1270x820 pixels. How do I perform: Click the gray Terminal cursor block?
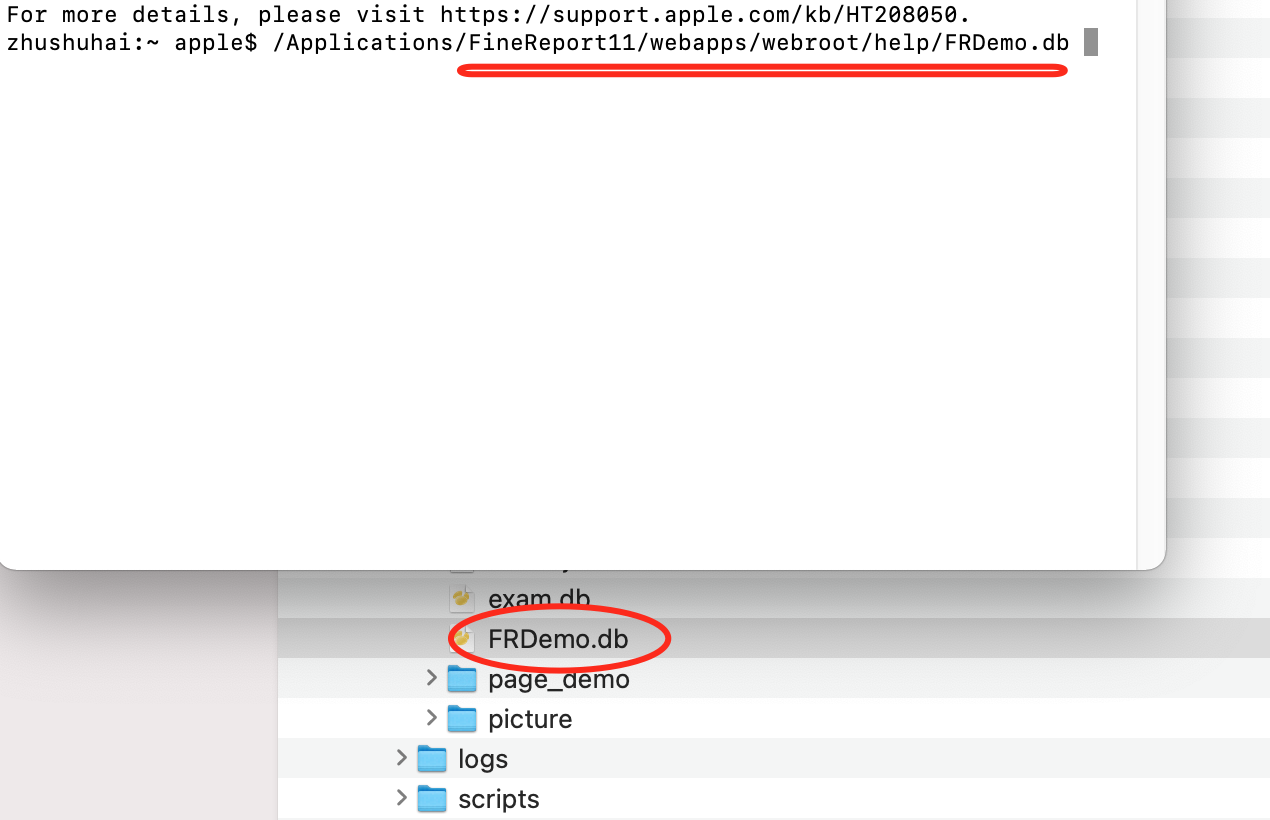click(1091, 43)
